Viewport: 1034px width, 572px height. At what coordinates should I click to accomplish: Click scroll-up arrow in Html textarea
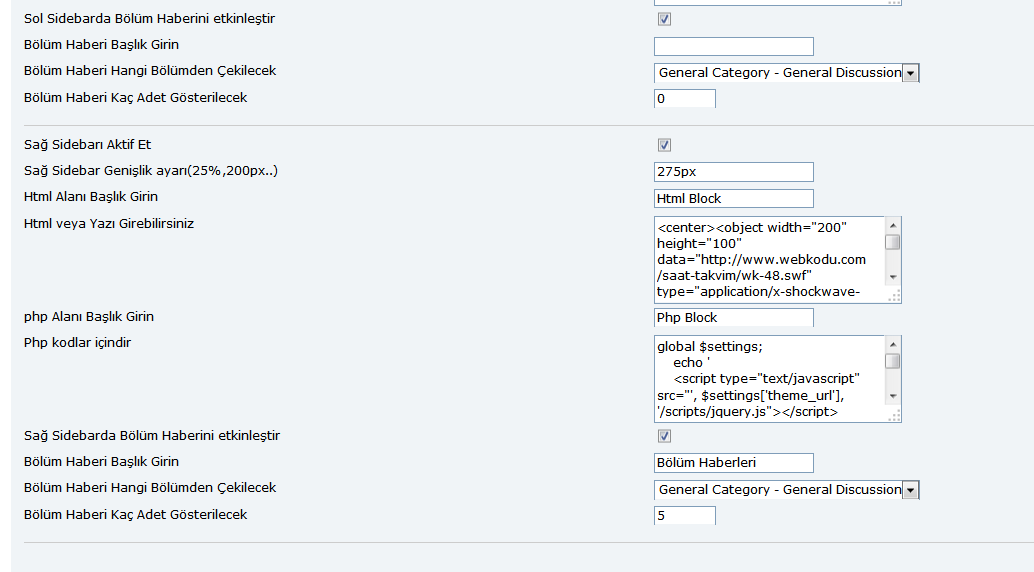click(893, 226)
